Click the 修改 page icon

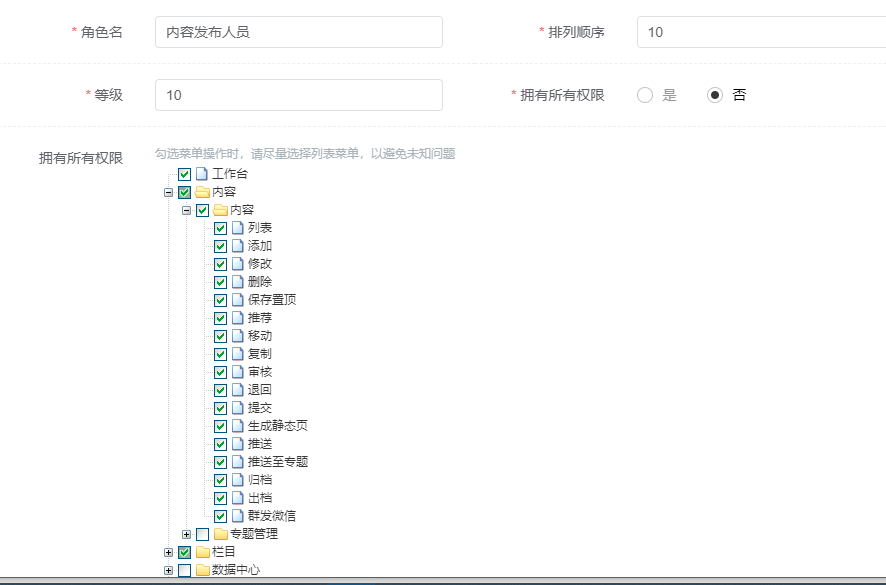[x=237, y=264]
